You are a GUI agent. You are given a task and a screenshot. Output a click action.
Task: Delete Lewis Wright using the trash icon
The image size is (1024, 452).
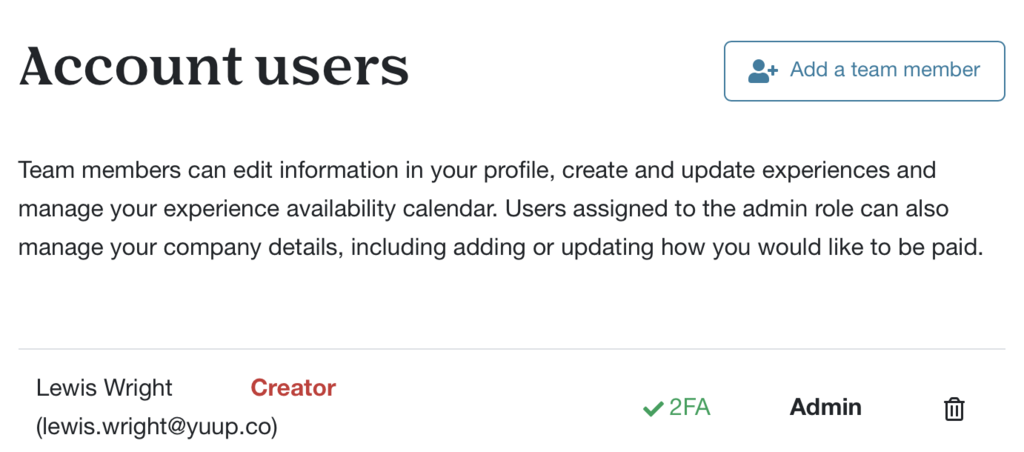[954, 408]
